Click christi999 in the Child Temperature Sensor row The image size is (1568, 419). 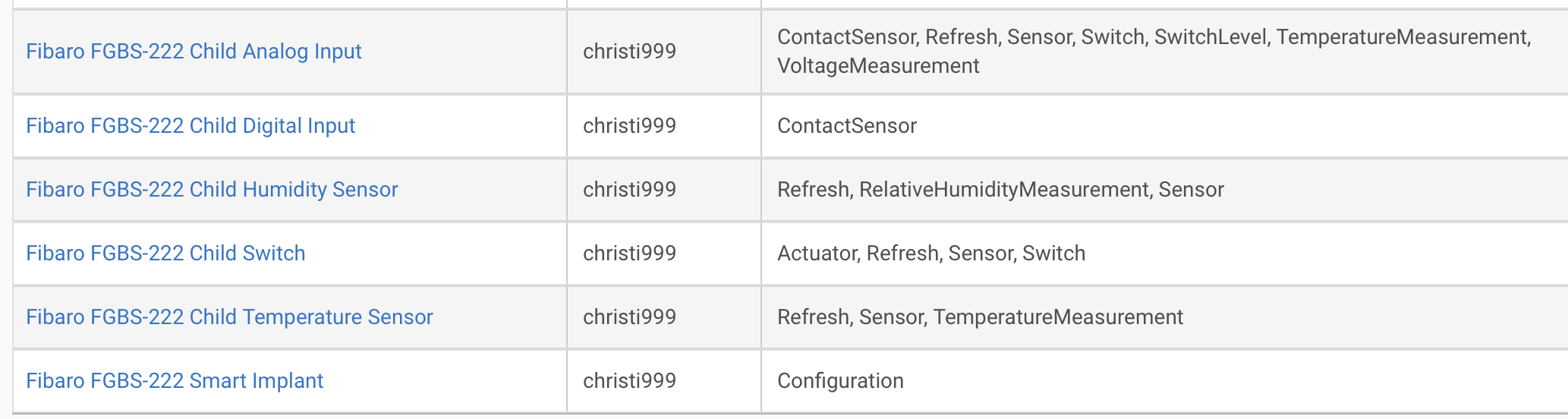pyautogui.click(x=629, y=317)
